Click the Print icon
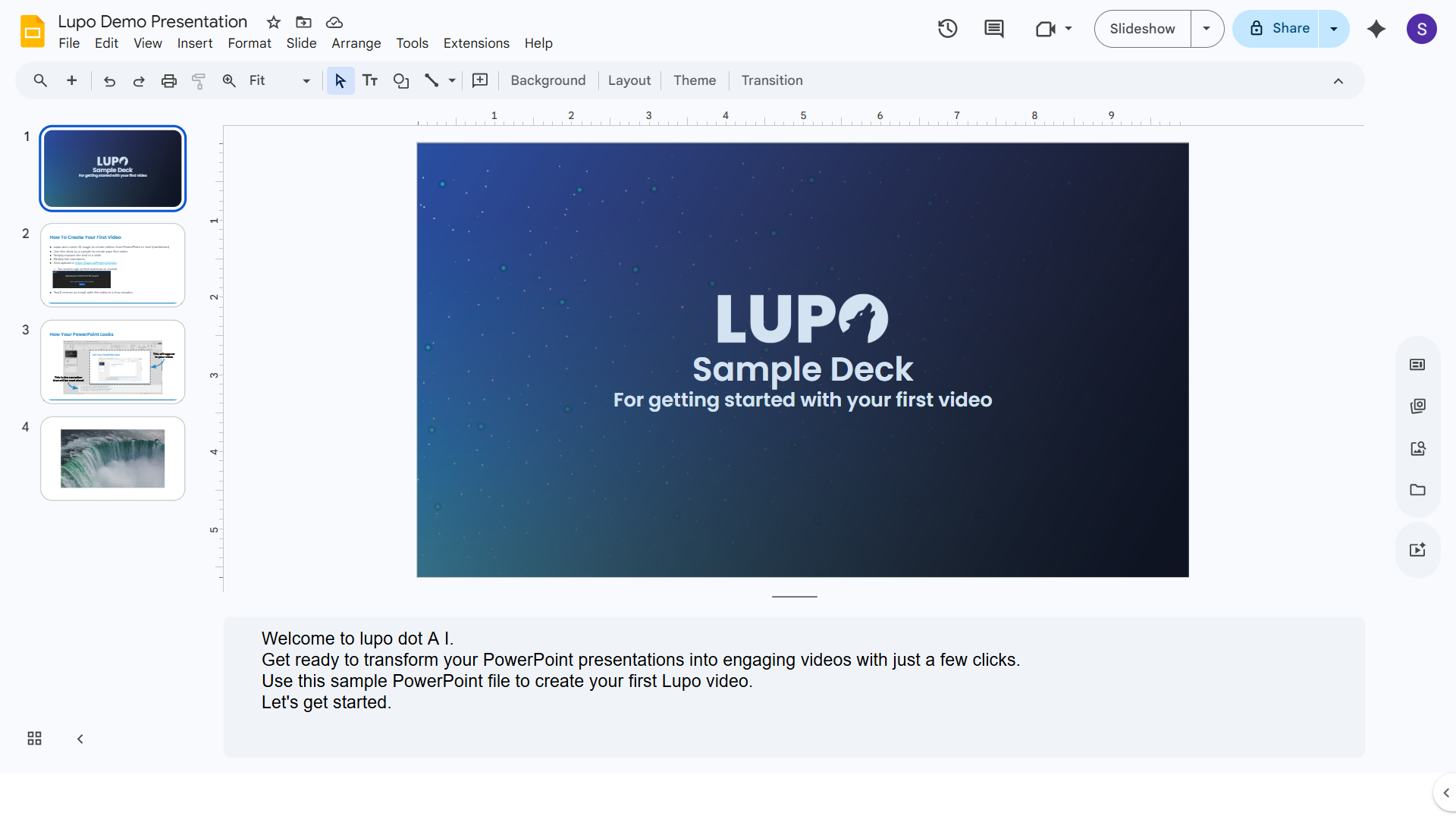The height and width of the screenshot is (819, 1456). pyautogui.click(x=169, y=80)
